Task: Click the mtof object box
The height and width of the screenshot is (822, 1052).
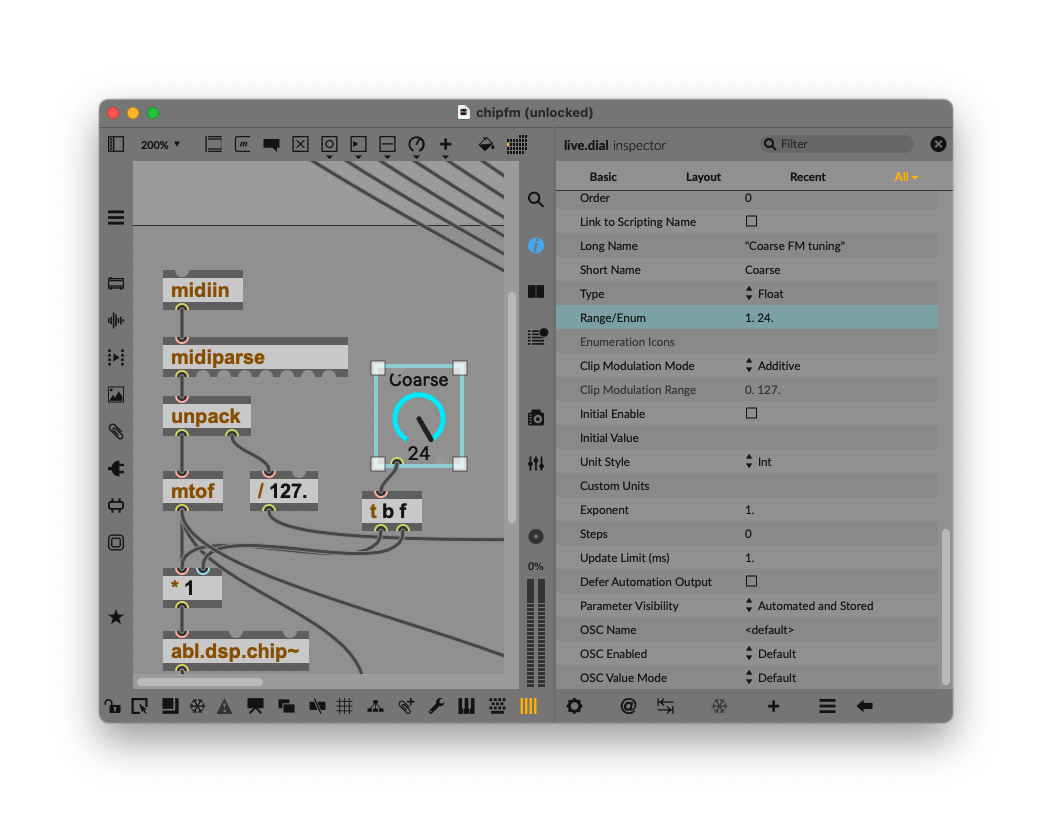Action: [x=193, y=491]
